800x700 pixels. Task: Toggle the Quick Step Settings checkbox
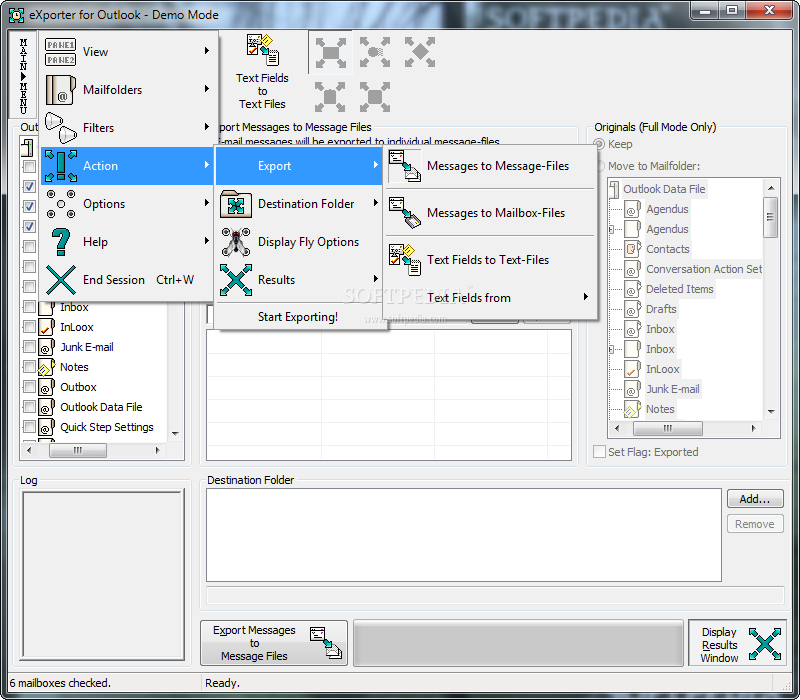click(30, 427)
